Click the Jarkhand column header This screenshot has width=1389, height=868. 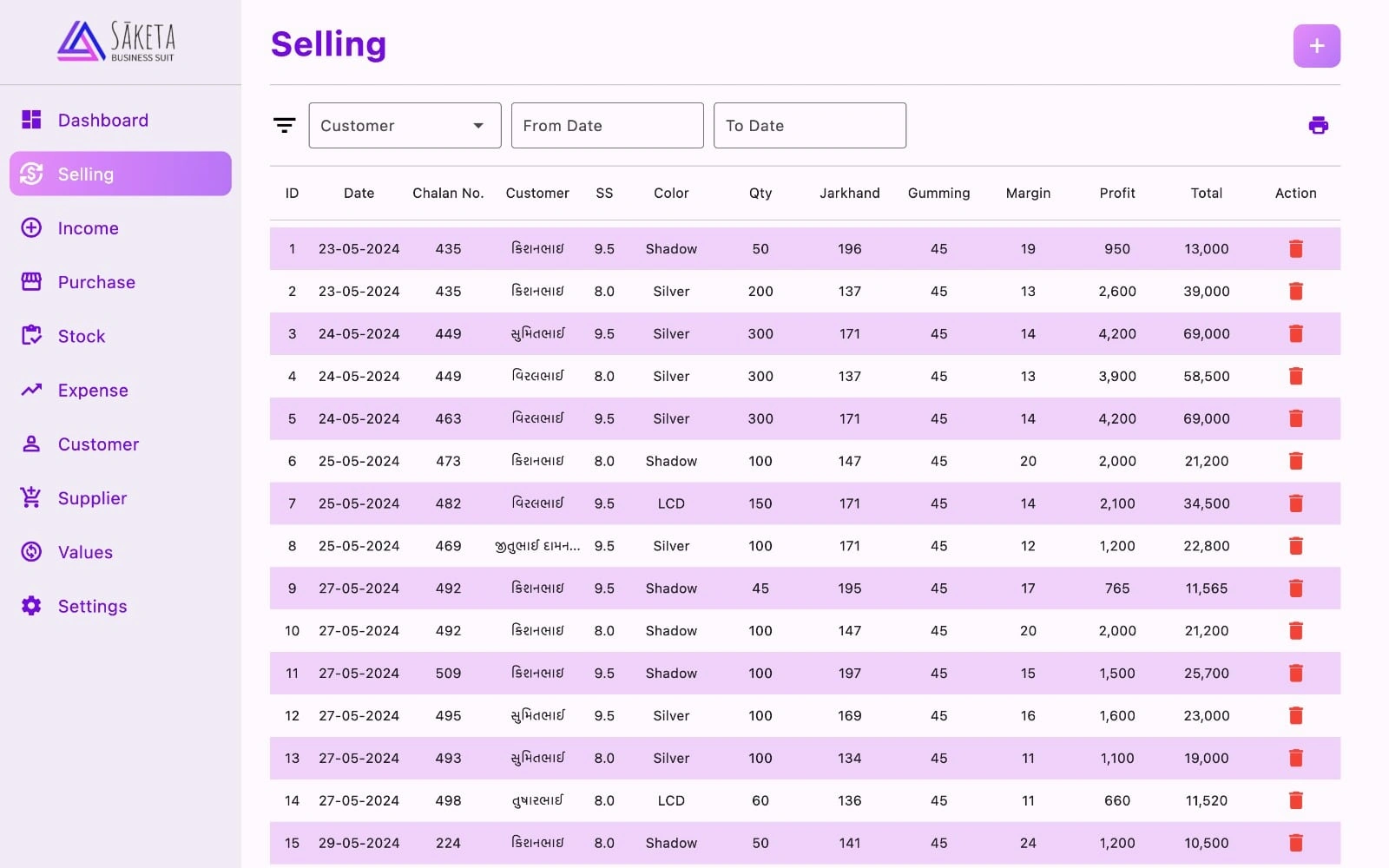[x=849, y=193]
